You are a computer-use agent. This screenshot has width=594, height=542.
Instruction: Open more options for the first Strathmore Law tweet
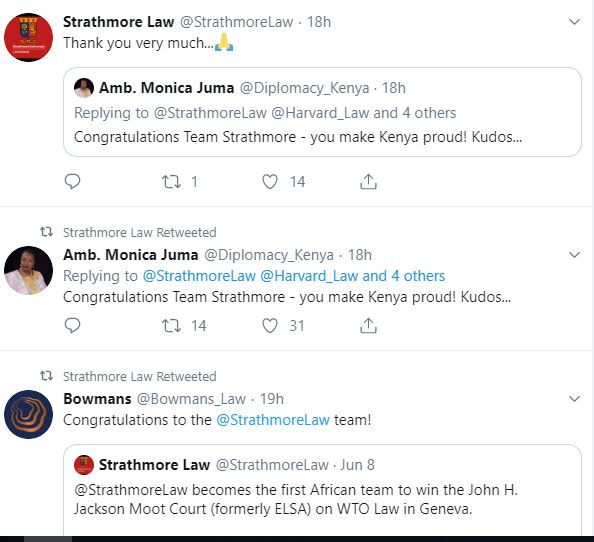pos(575,22)
